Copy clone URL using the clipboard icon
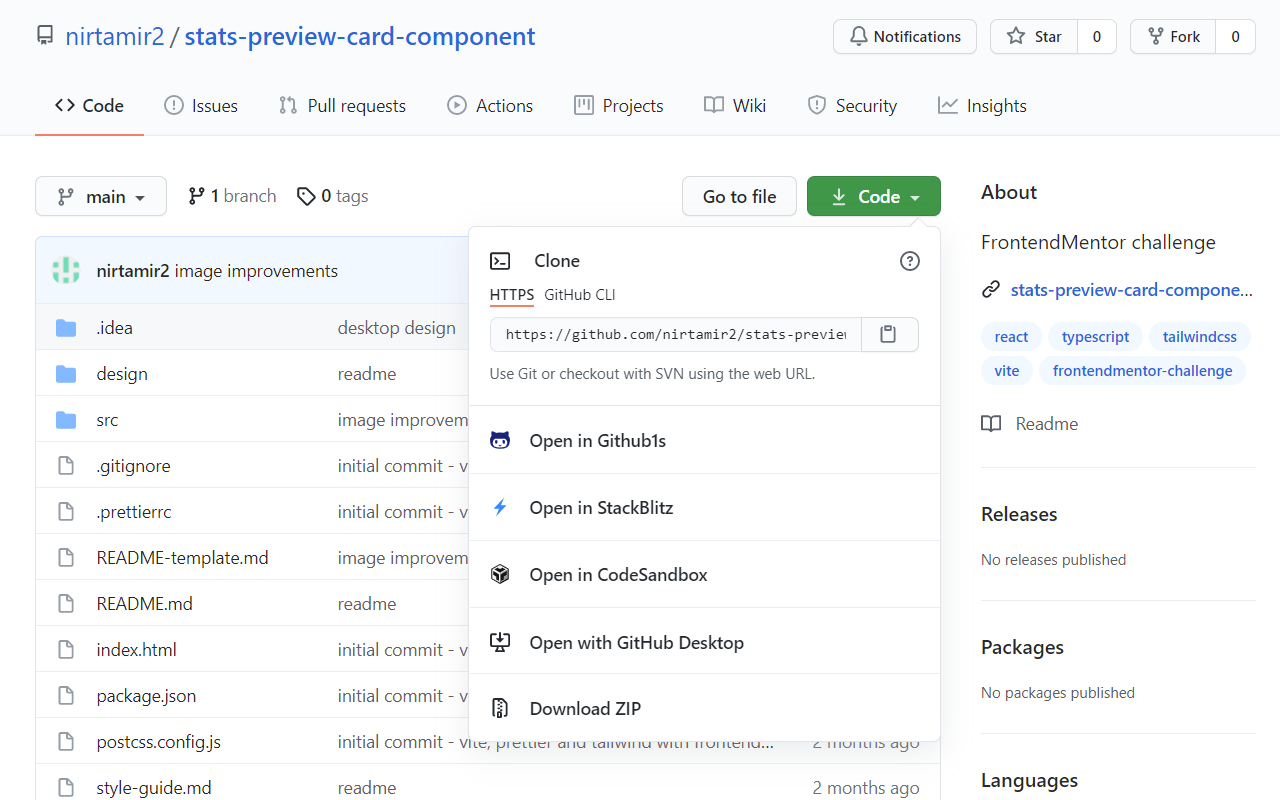1280x800 pixels. coord(889,335)
